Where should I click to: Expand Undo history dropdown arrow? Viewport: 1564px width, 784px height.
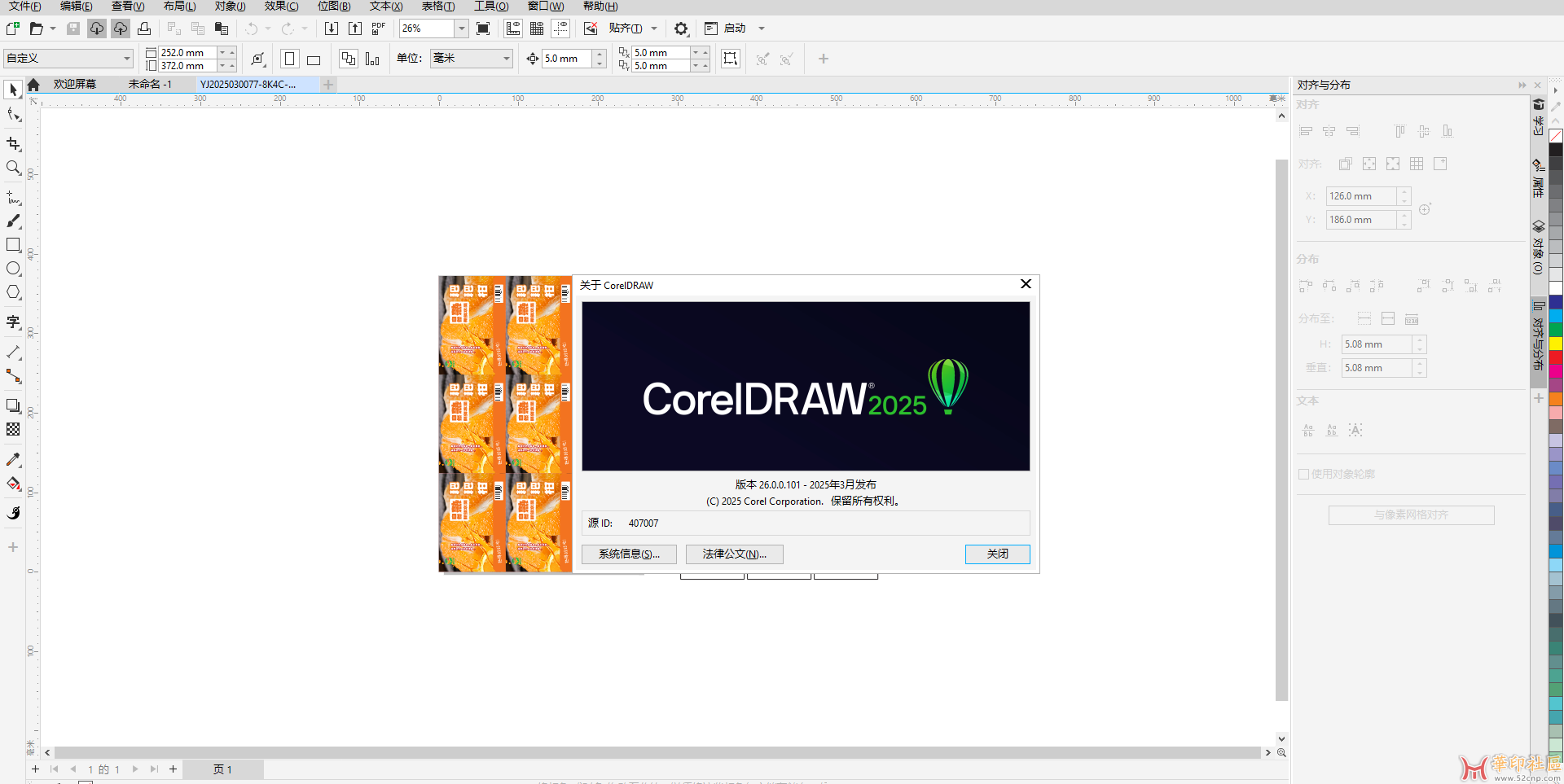click(268, 28)
